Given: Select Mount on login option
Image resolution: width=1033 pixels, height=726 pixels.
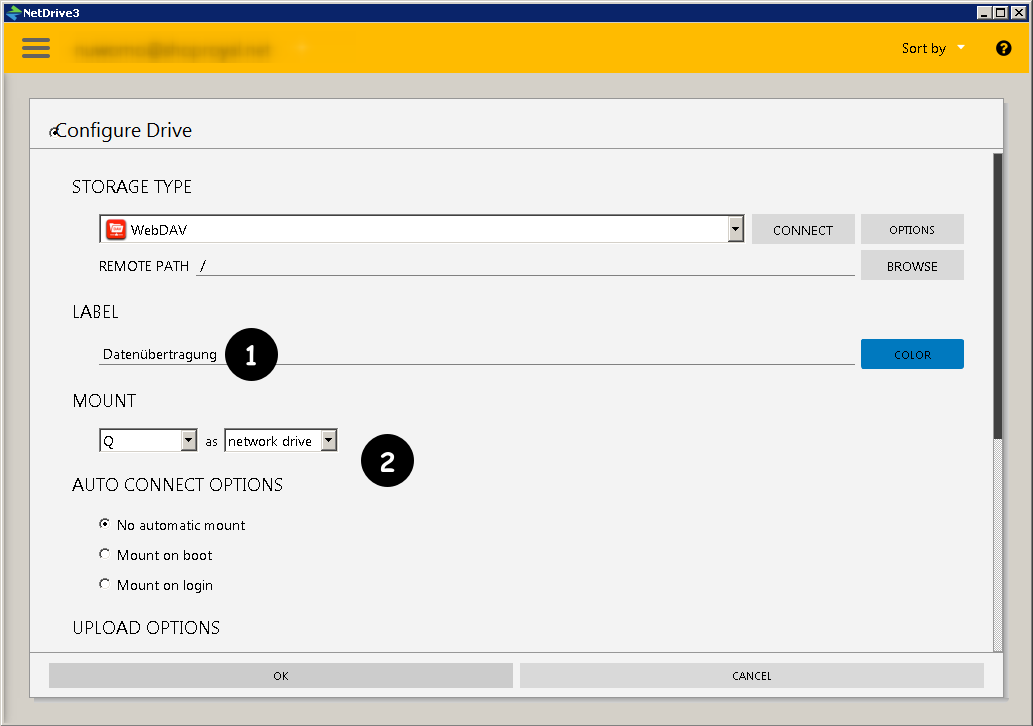Looking at the screenshot, I should point(105,584).
